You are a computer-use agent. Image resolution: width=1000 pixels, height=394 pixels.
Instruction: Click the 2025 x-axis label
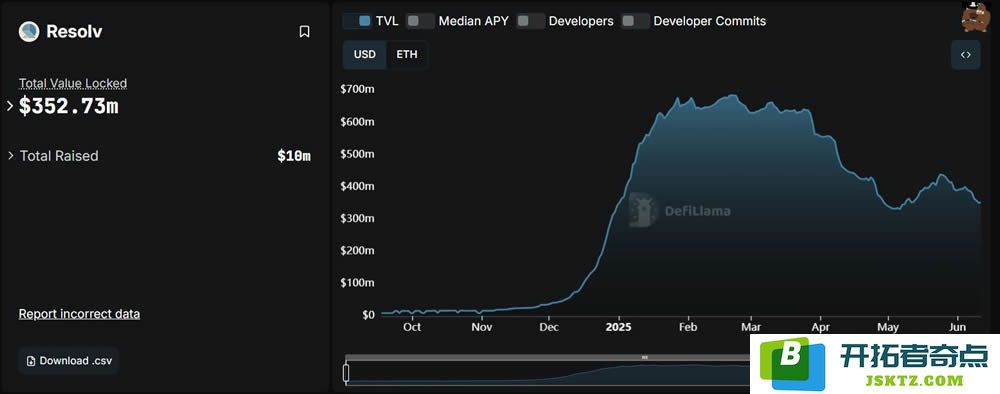coord(618,328)
